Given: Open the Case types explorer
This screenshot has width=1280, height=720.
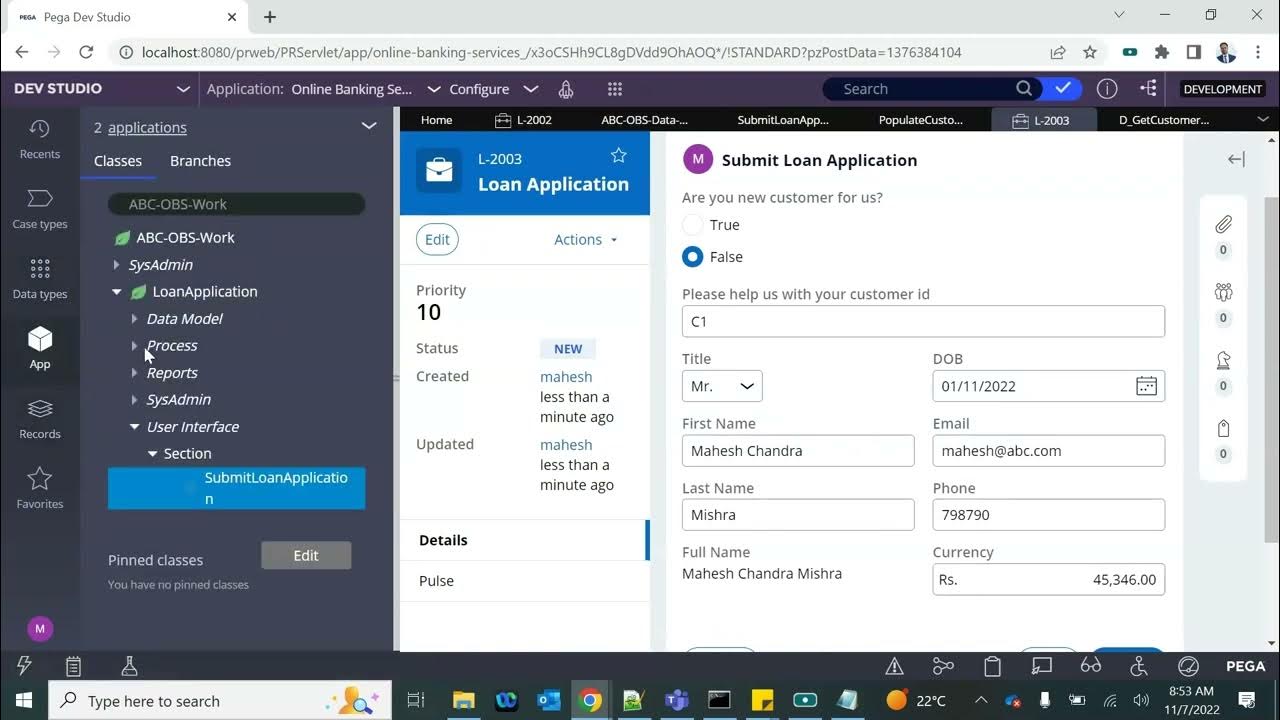Looking at the screenshot, I should [39, 209].
